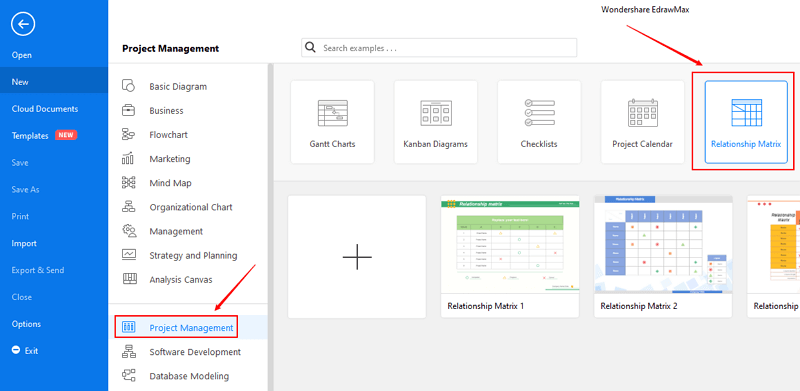Click the Kanban Diagrams label
Screen dimensions: 800x391
point(435,144)
